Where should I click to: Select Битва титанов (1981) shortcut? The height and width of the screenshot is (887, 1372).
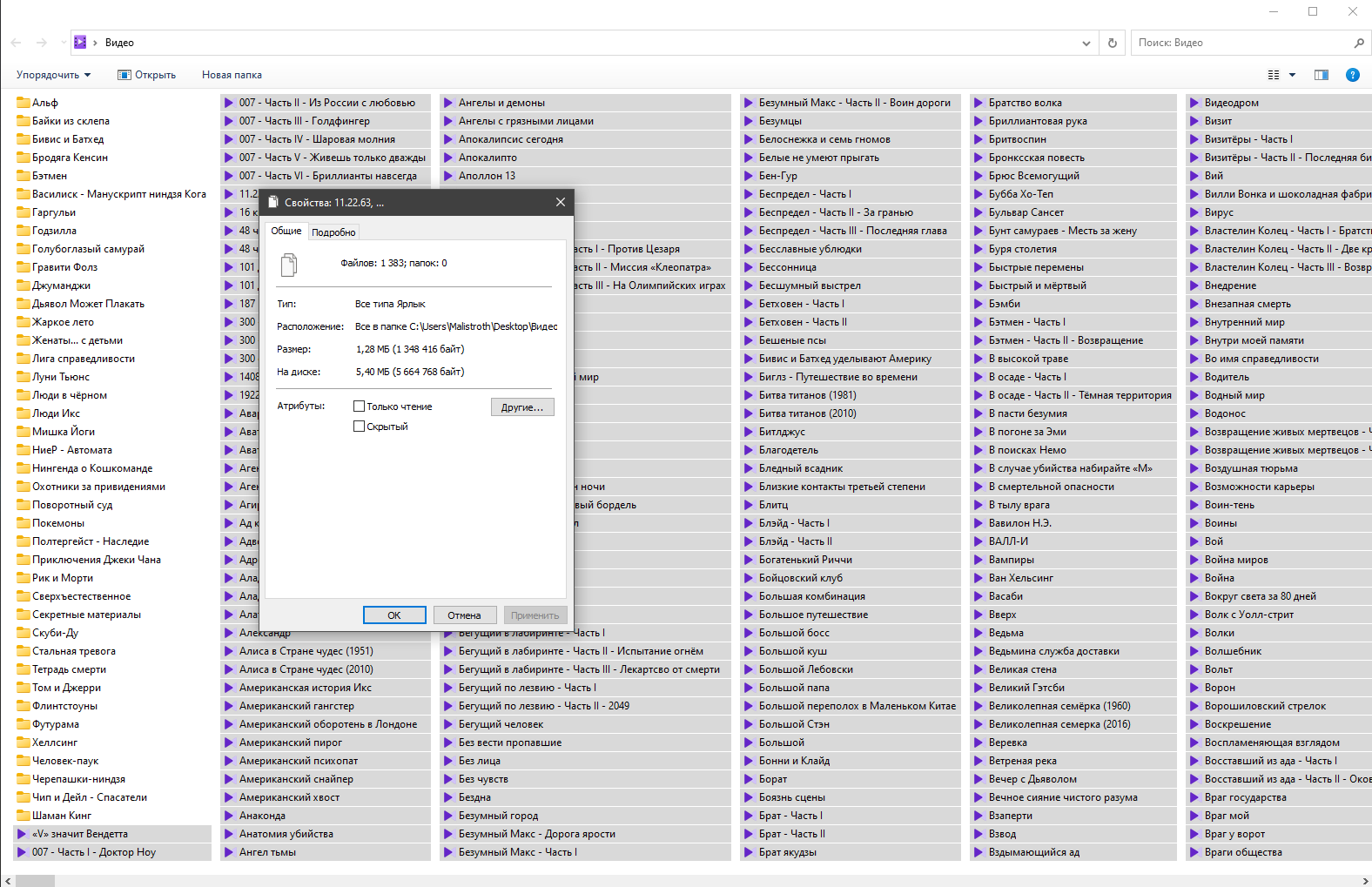850,395
